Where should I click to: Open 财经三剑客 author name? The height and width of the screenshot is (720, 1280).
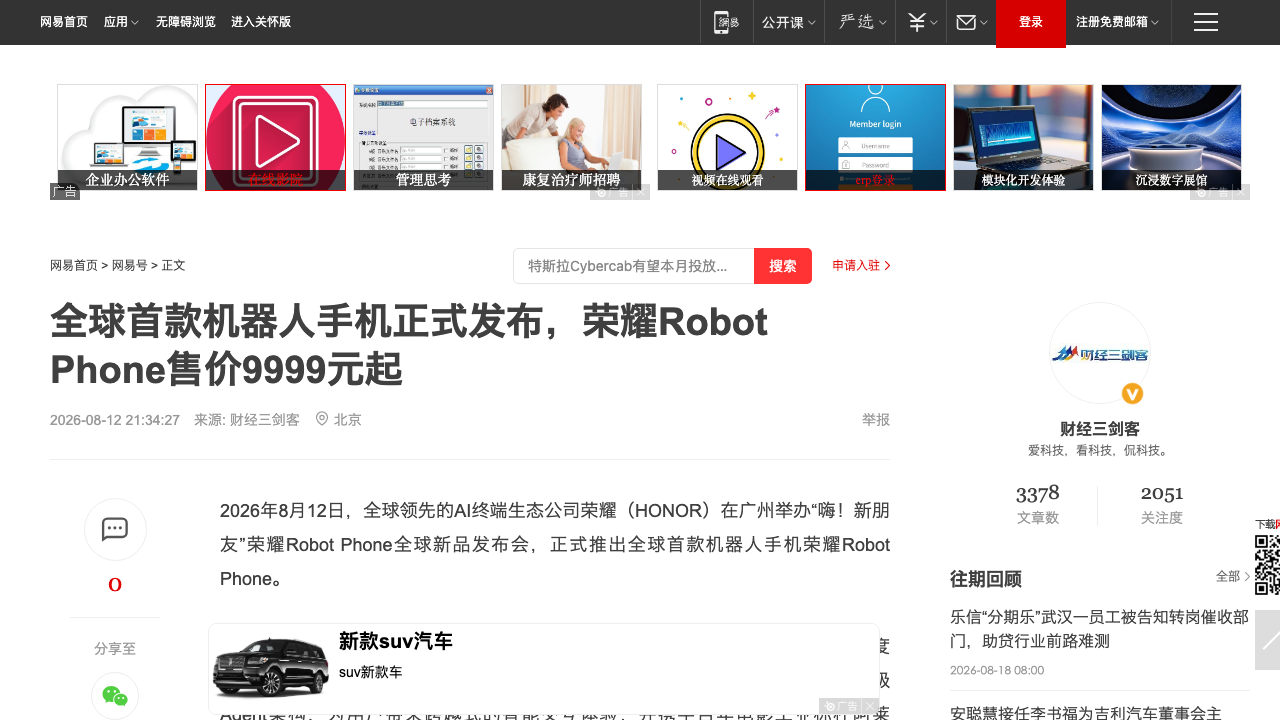pos(1100,429)
